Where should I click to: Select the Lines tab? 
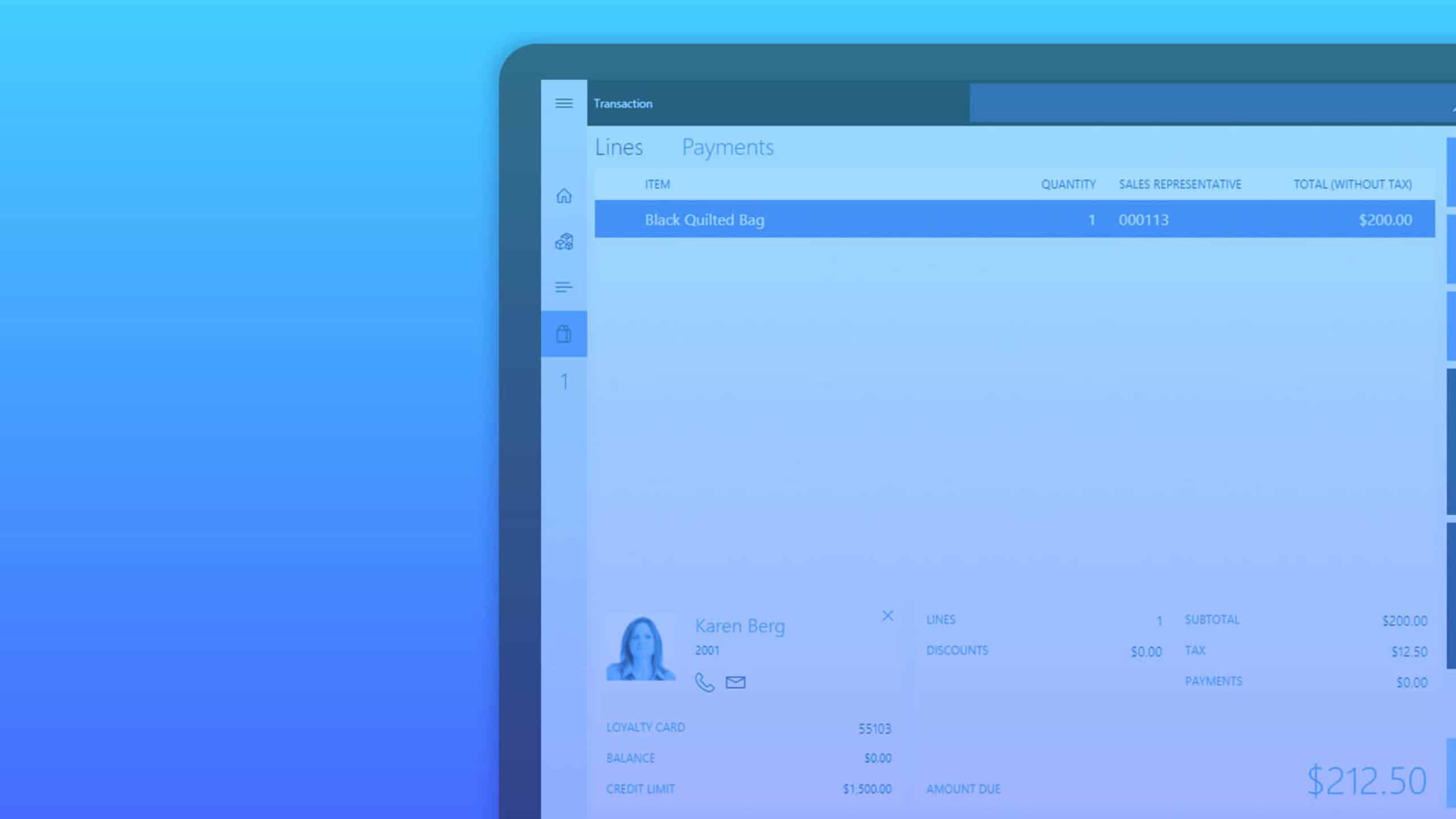tap(619, 147)
